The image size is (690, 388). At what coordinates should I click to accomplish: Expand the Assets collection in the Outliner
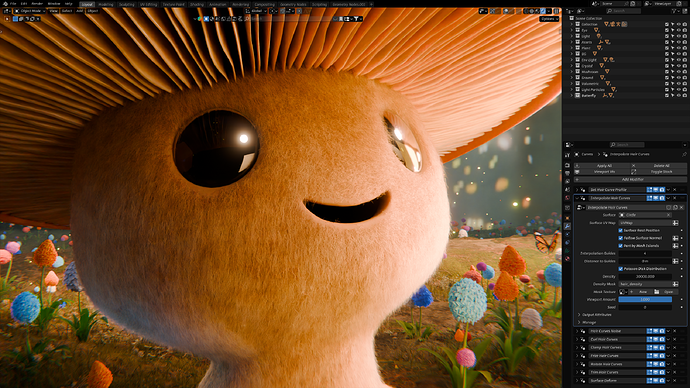click(572, 42)
